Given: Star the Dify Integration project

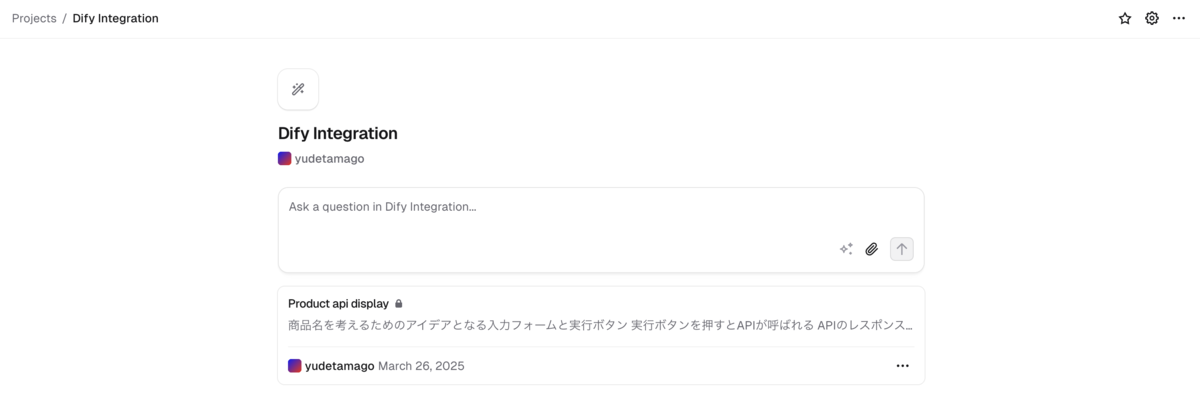Looking at the screenshot, I should coord(1125,18).
